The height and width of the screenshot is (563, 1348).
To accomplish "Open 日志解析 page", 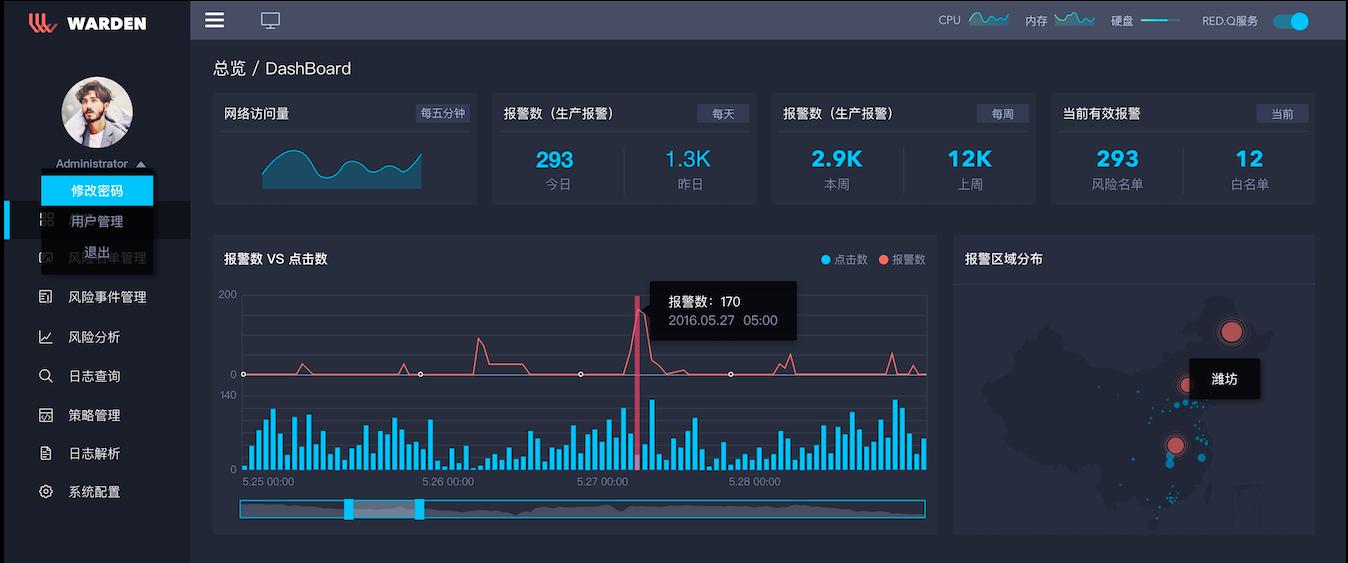I will point(94,453).
